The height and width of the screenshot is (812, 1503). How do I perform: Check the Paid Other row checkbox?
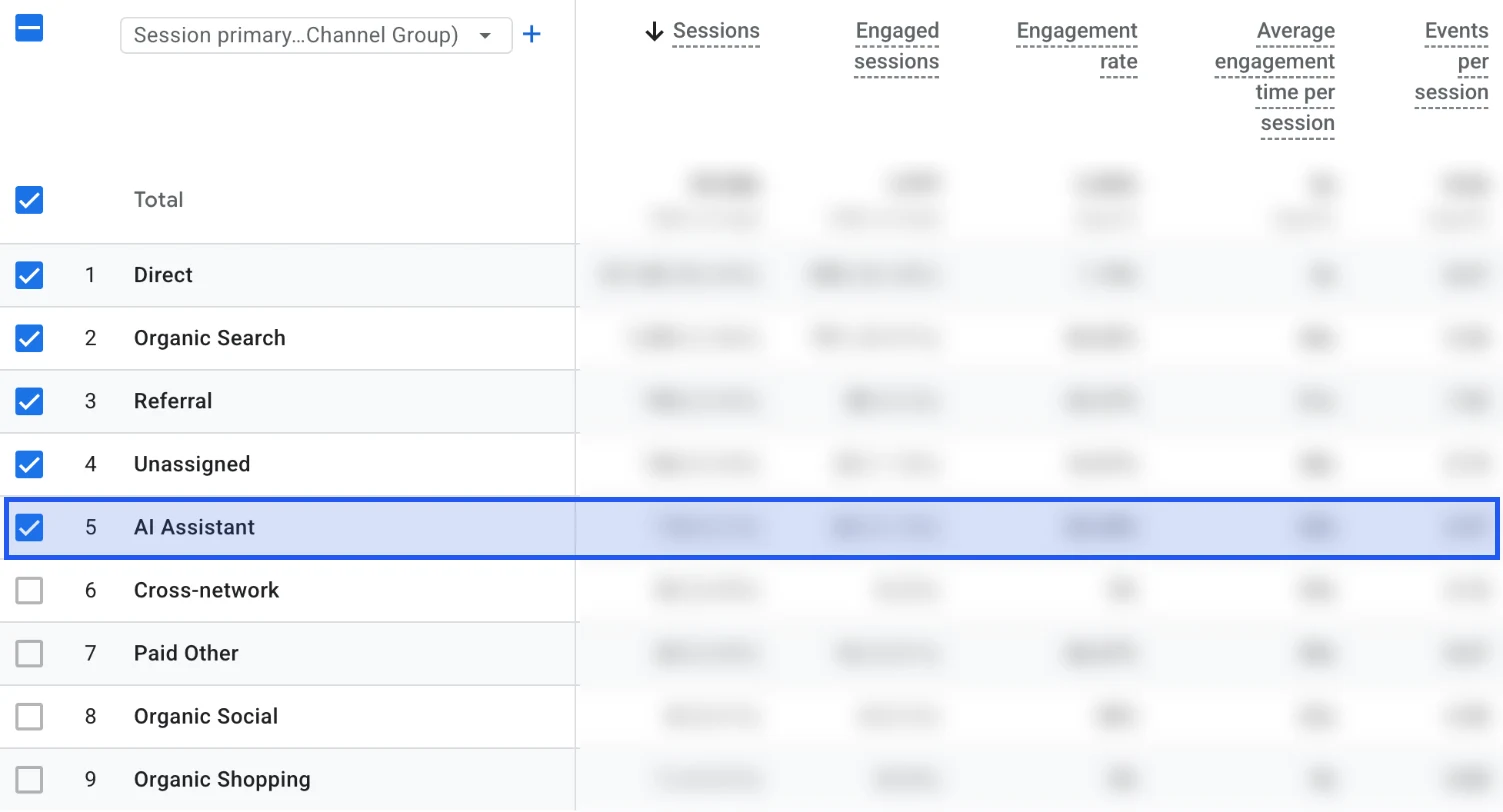click(30, 653)
